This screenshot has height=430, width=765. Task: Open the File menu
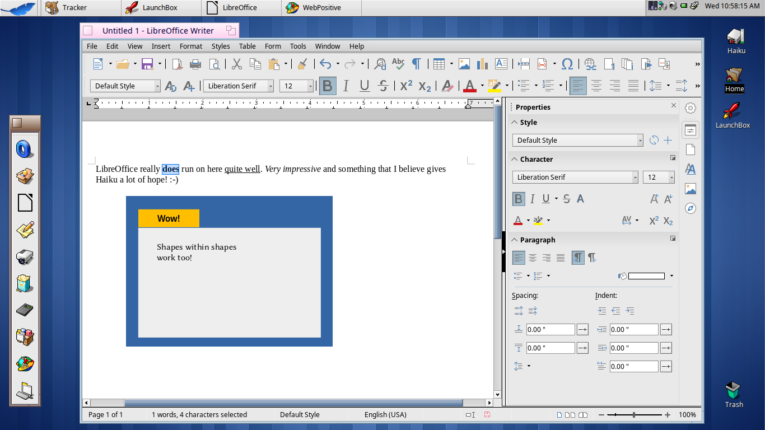[x=92, y=46]
